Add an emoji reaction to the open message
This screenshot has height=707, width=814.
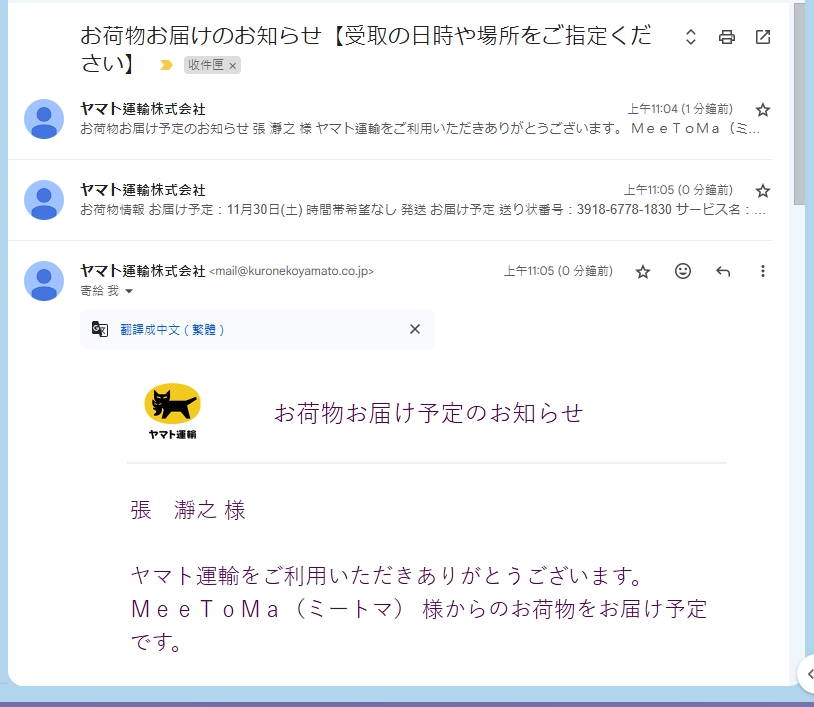[683, 271]
